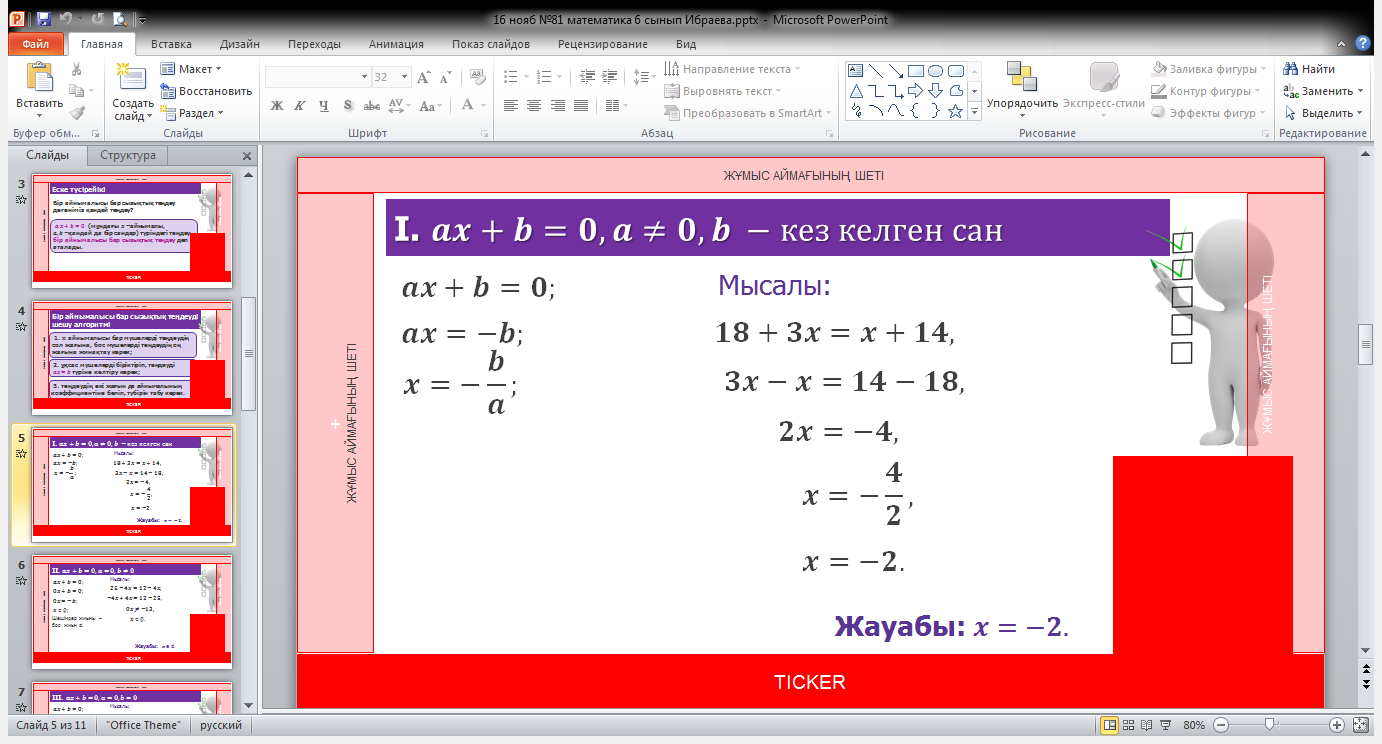This screenshot has width=1382, height=744.
Task: Center the paragraph text
Action: point(534,105)
